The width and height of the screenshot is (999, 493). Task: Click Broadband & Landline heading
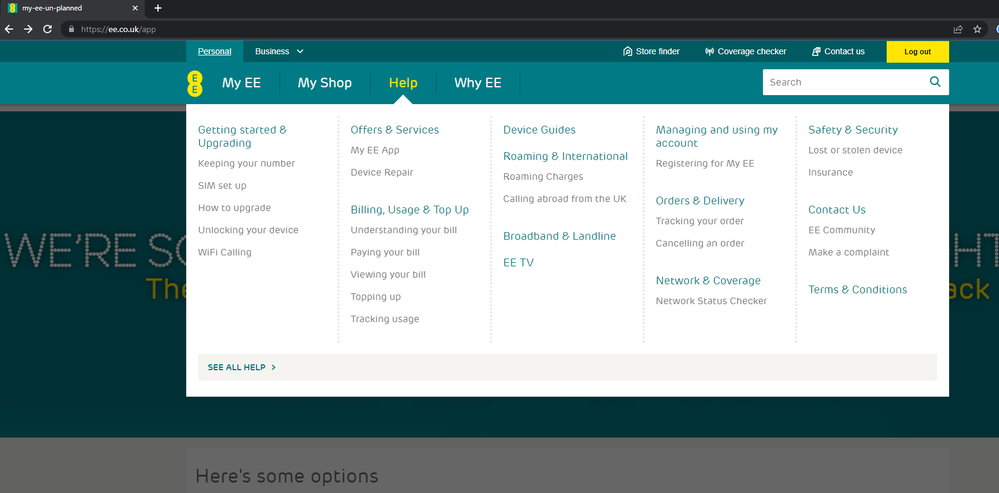coord(560,236)
